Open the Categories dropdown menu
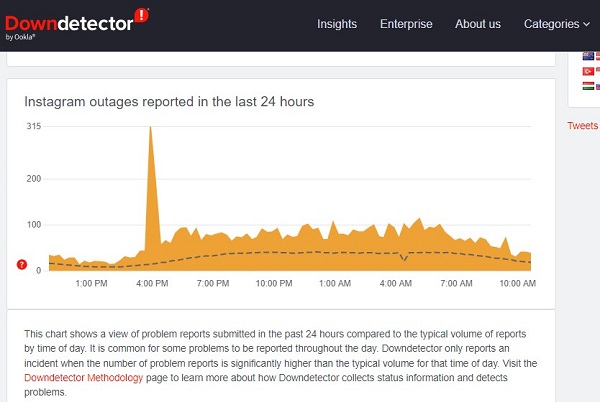Screen dimensions: 600x402 coord(557,24)
